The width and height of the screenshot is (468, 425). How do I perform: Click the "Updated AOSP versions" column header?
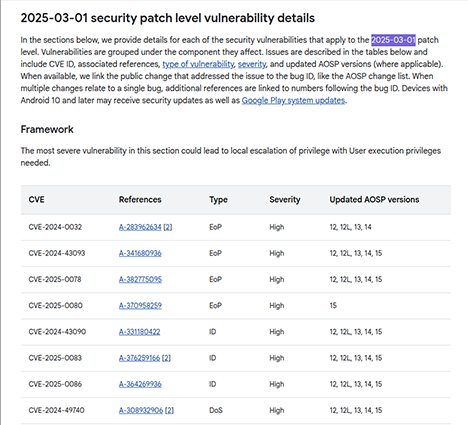[374, 200]
